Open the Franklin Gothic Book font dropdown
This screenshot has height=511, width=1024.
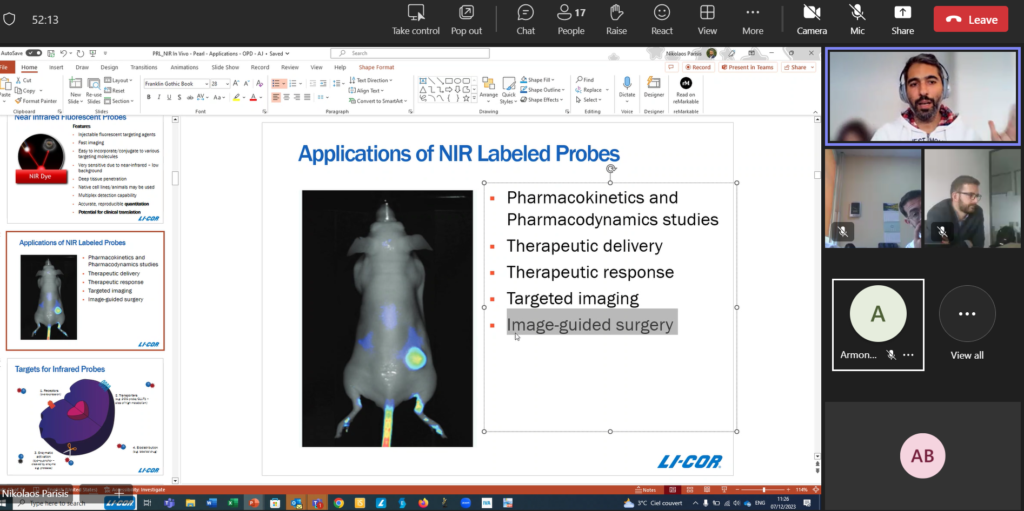(206, 84)
